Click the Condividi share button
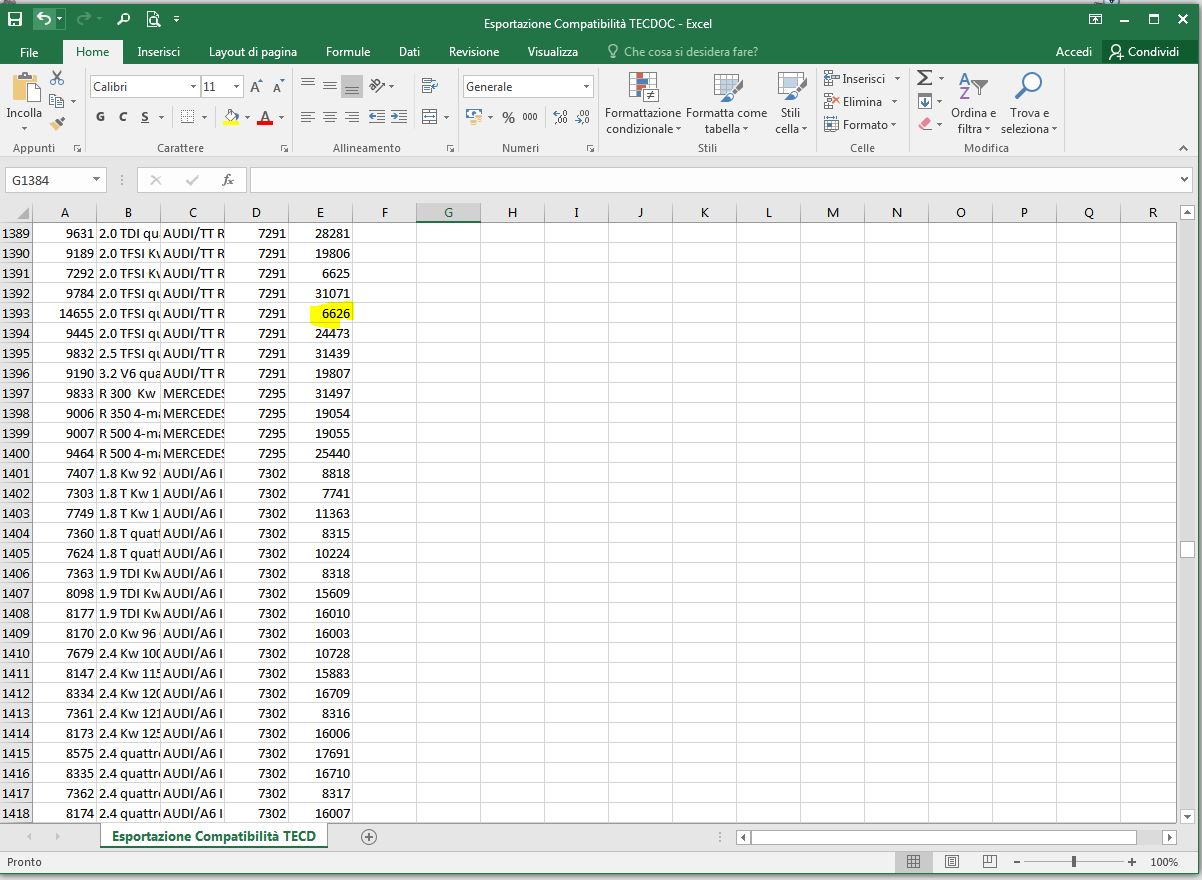The width and height of the screenshot is (1202, 880). click(x=1144, y=52)
